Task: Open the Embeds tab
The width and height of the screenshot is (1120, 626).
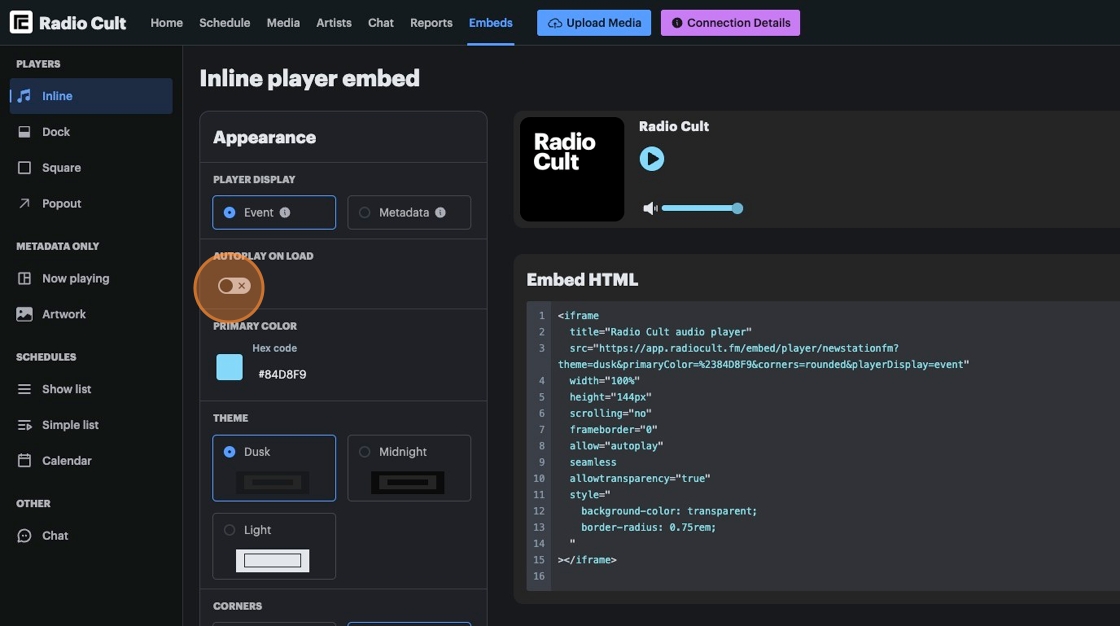Action: pos(491,23)
